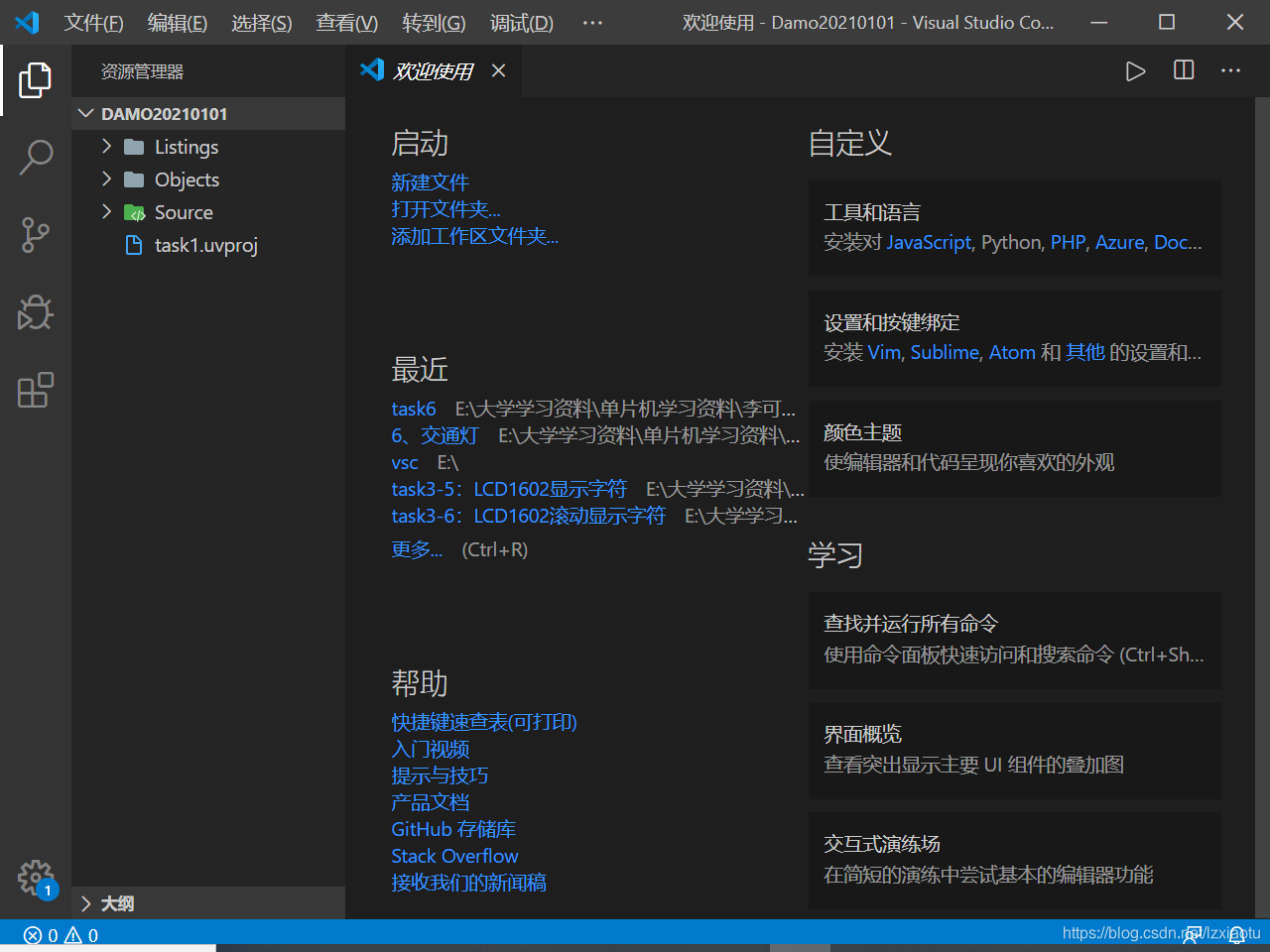Close the 欢迎使用 tab
1270x952 pixels.
pyautogui.click(x=499, y=70)
